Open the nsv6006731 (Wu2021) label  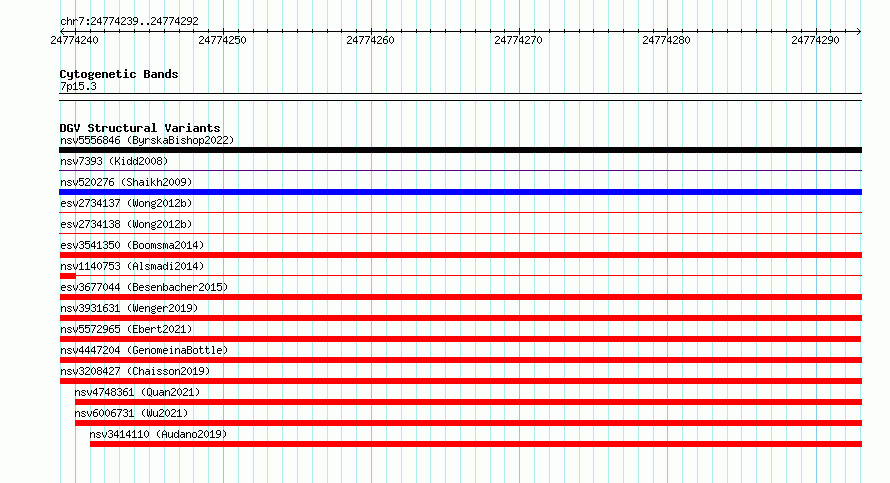tap(131, 413)
